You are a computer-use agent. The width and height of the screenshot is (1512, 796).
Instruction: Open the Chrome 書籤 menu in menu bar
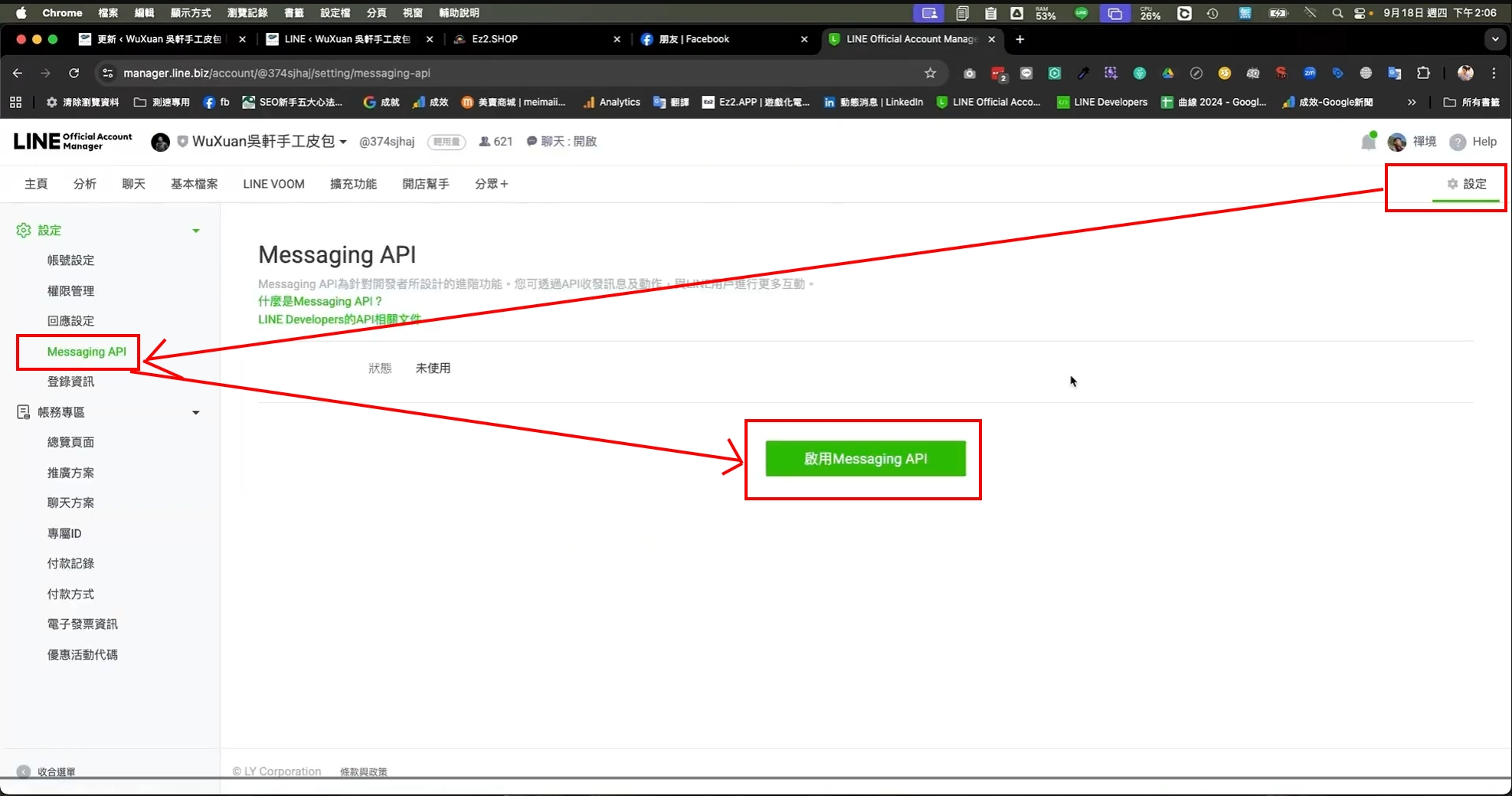tap(293, 13)
